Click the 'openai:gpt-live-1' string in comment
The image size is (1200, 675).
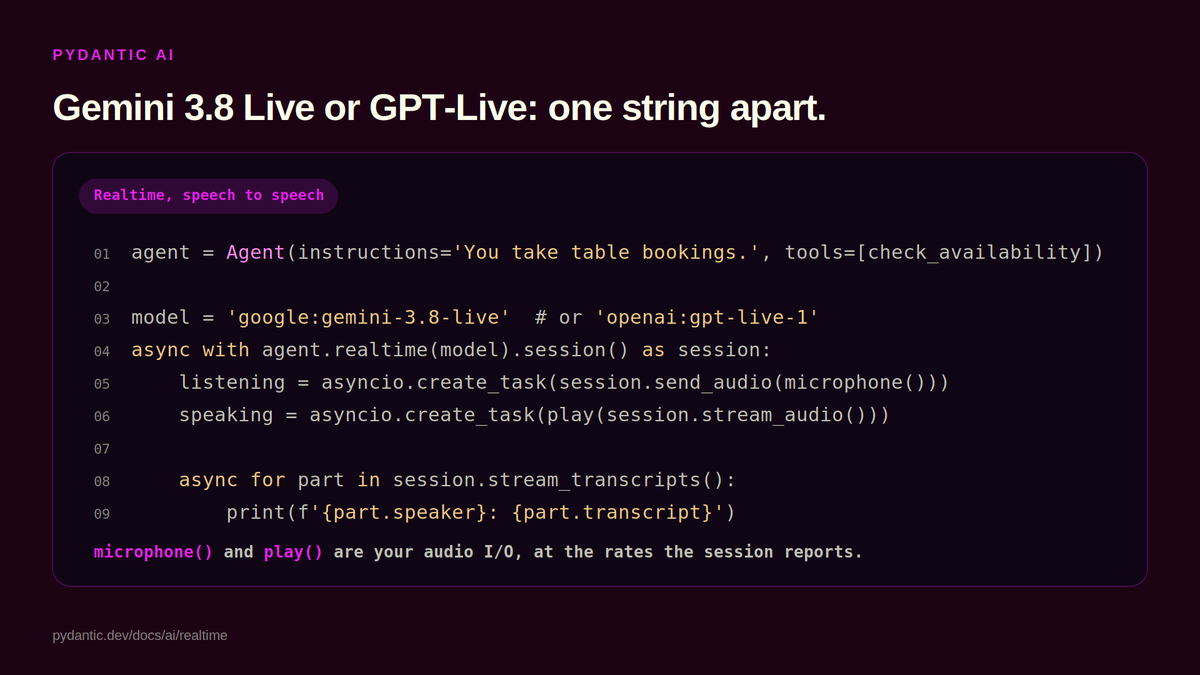[x=708, y=317]
